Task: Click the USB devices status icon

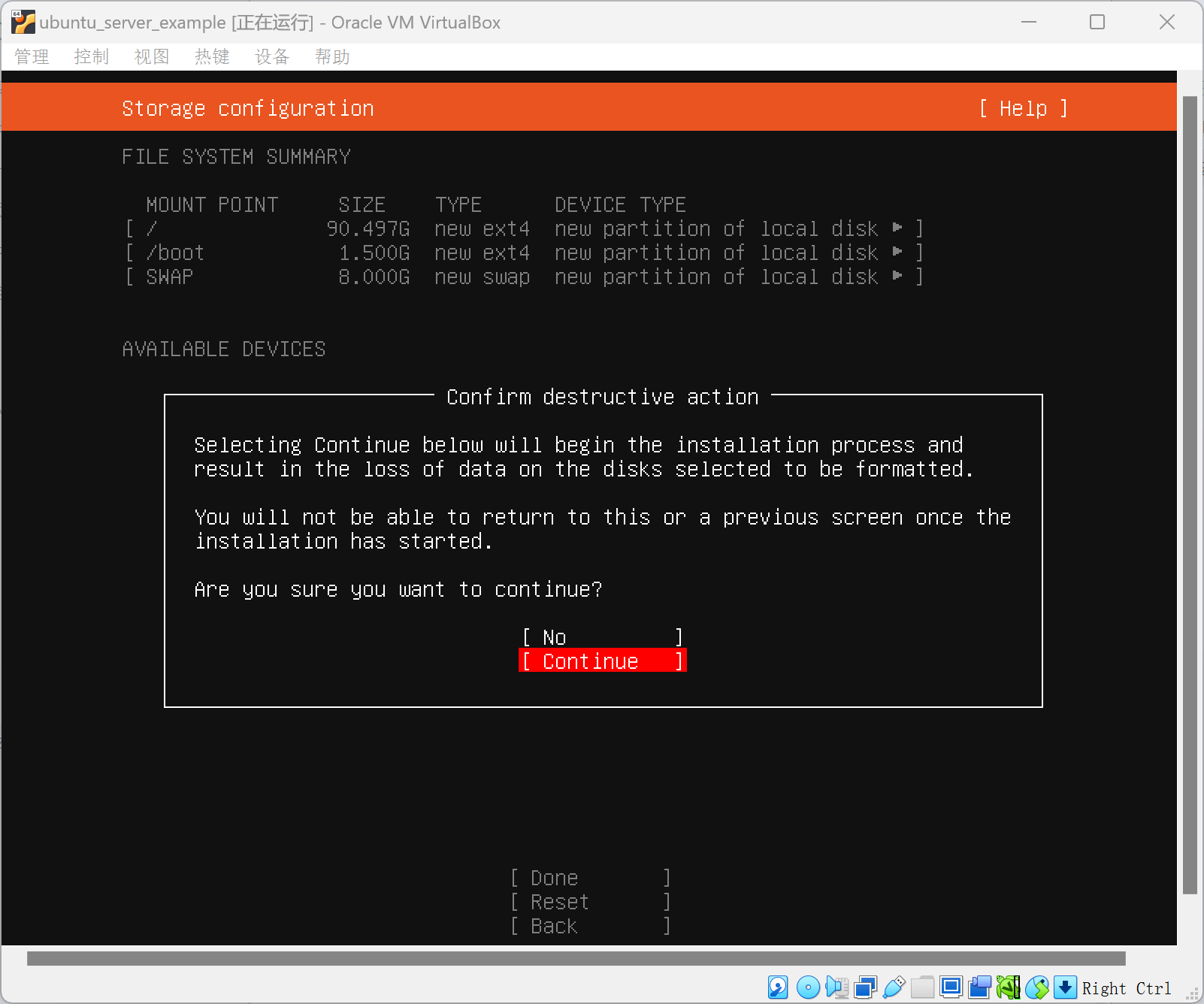Action: point(894,987)
